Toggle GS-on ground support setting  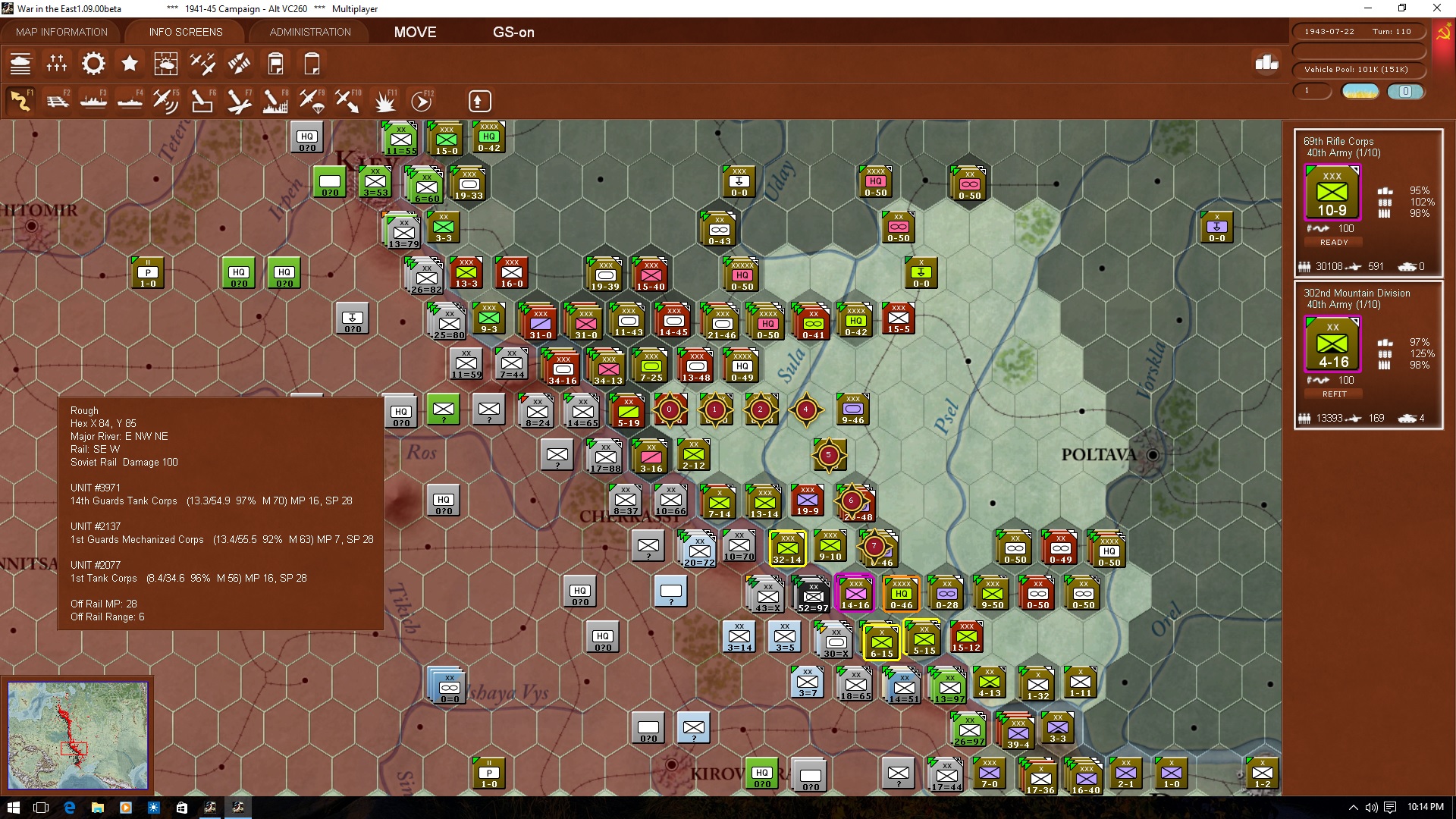513,32
